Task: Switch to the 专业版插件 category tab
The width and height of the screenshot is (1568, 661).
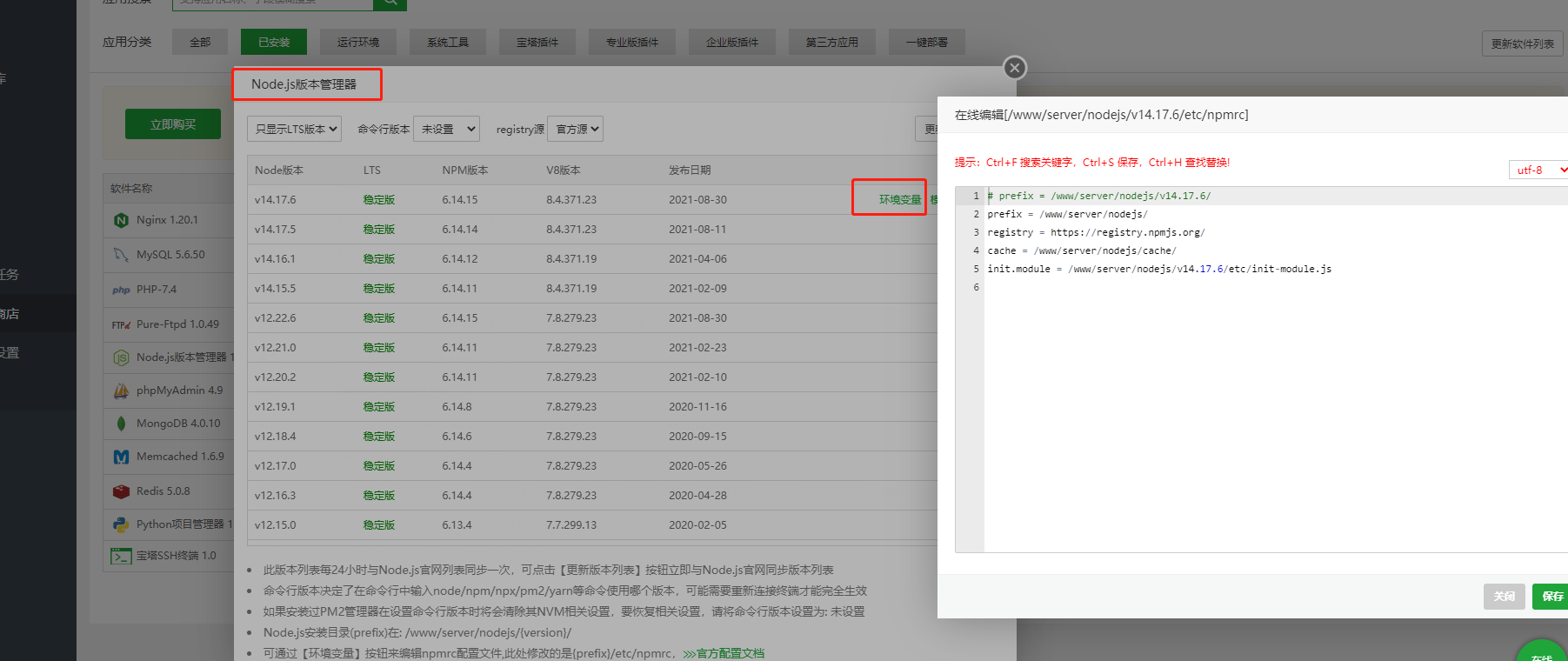Action: click(x=632, y=42)
